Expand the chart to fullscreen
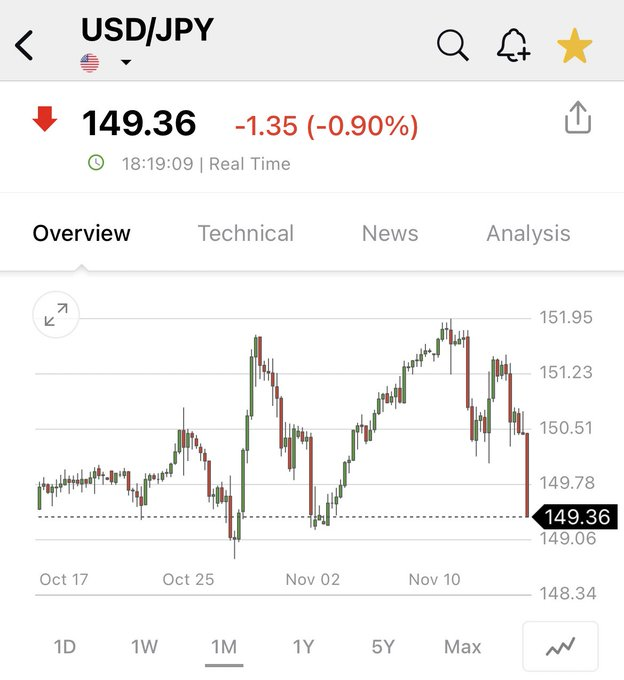624x680 pixels. click(56, 316)
